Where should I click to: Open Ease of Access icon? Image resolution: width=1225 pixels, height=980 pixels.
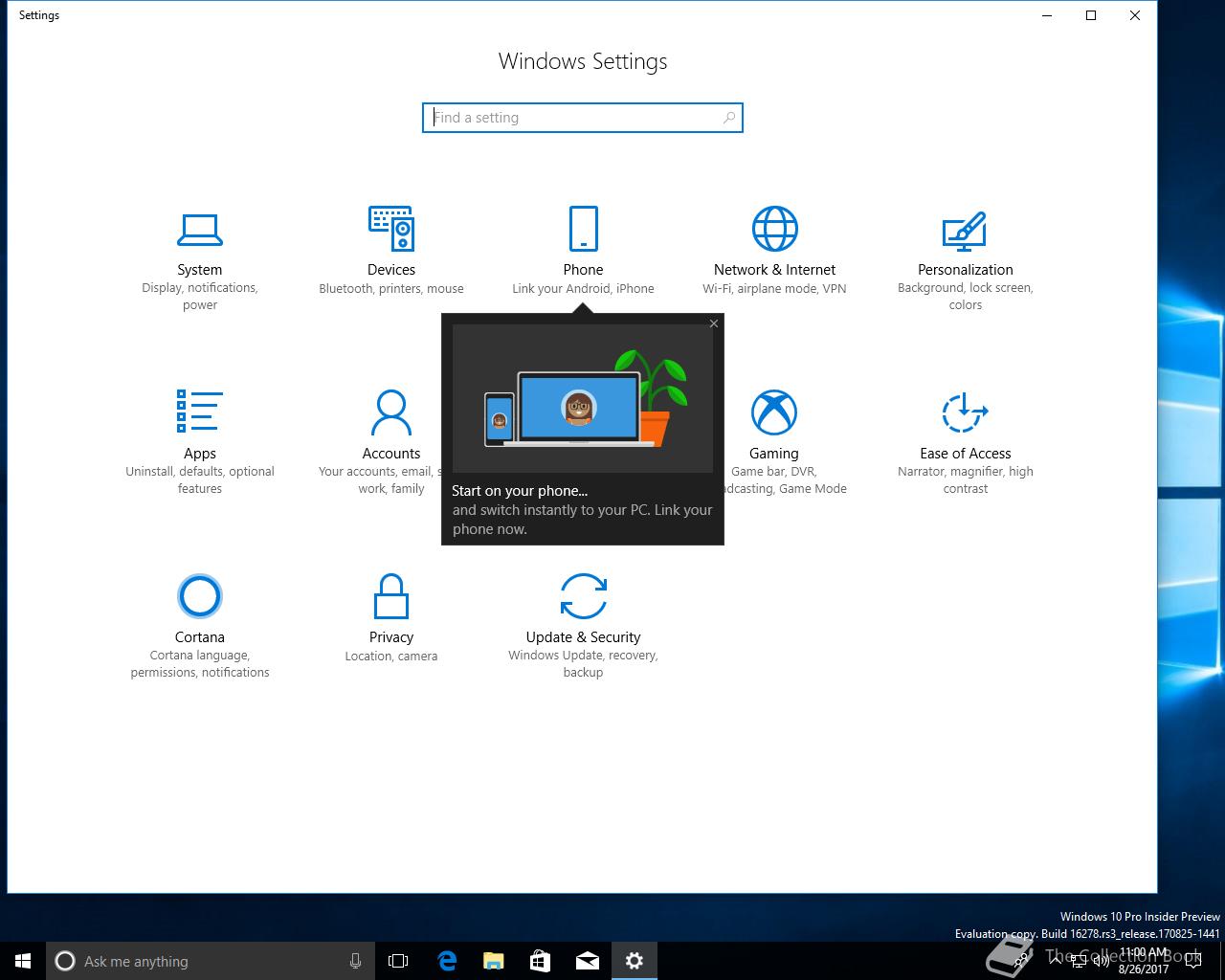click(965, 412)
